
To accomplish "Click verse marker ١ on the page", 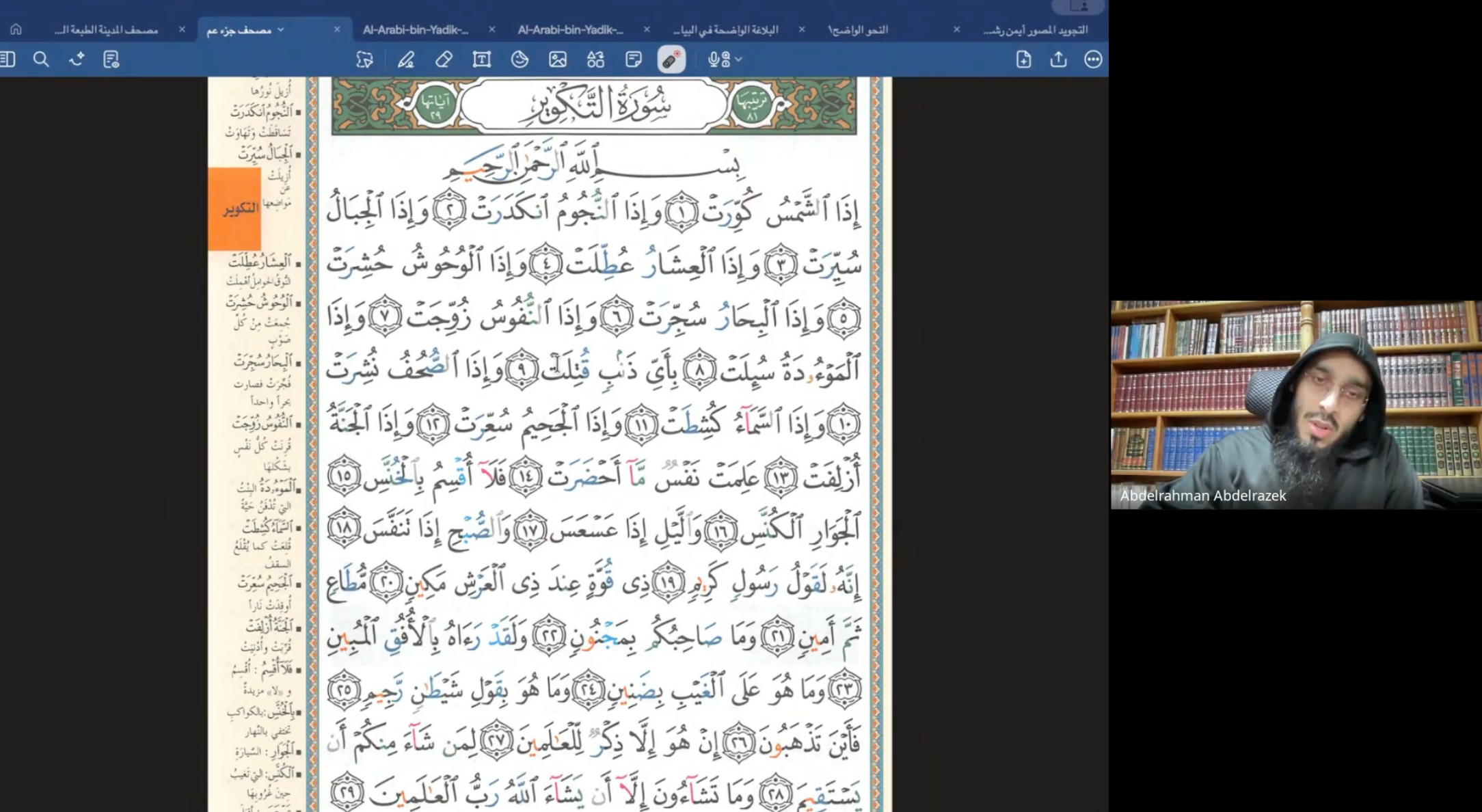I will coord(682,212).
